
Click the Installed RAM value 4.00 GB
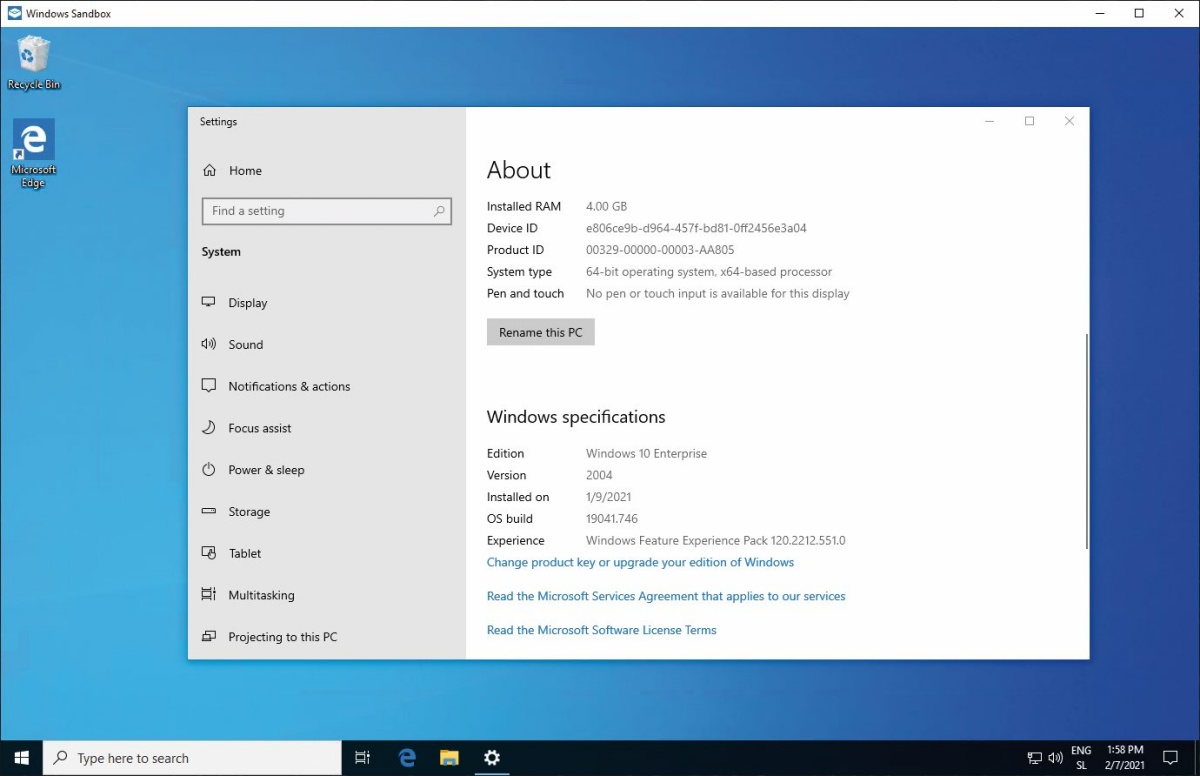[x=606, y=206]
